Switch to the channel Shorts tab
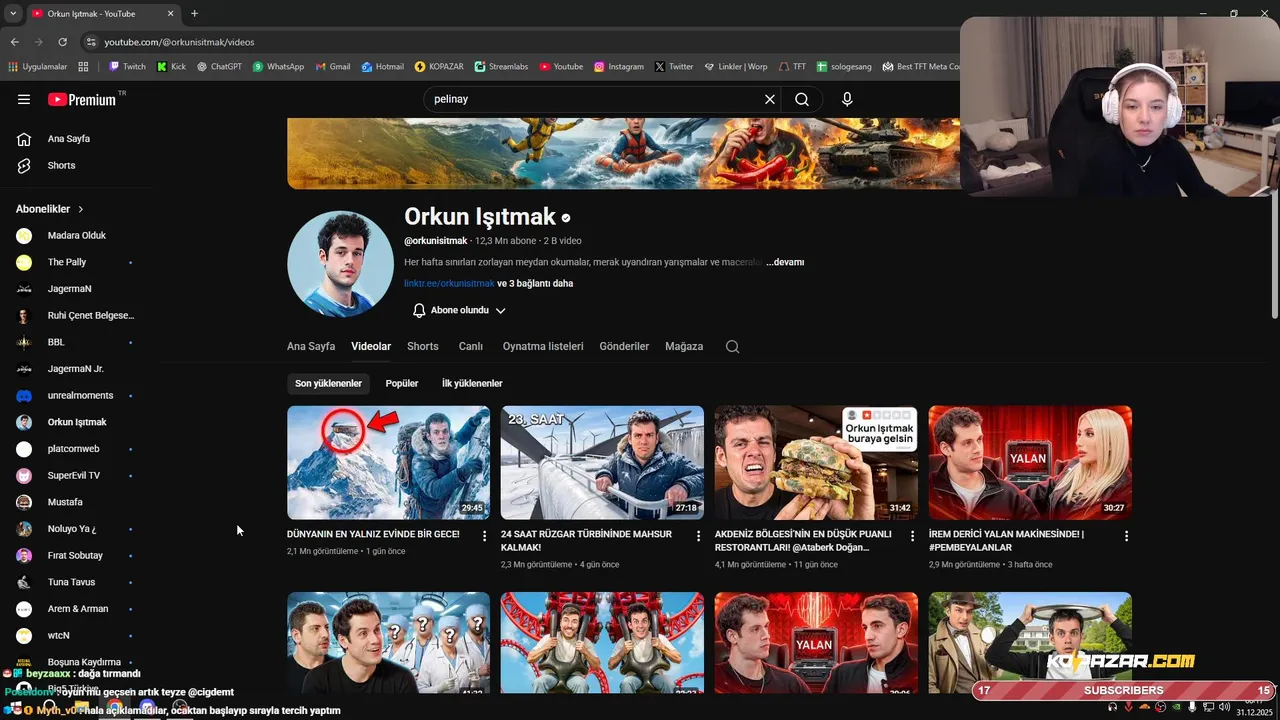This screenshot has height=720, width=1280. tap(423, 347)
